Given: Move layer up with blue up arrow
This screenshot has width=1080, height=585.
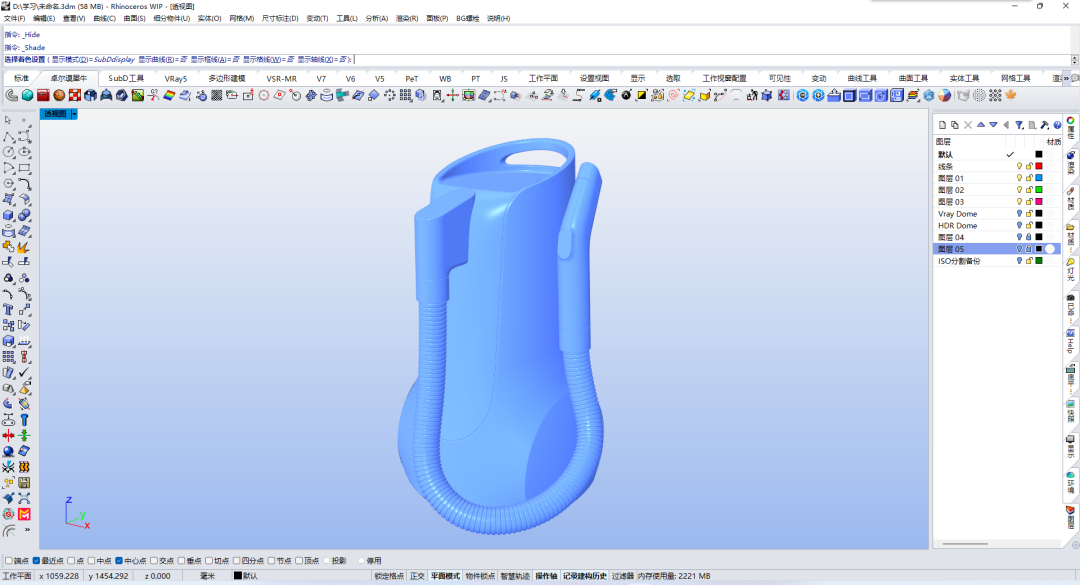Looking at the screenshot, I should pos(981,125).
